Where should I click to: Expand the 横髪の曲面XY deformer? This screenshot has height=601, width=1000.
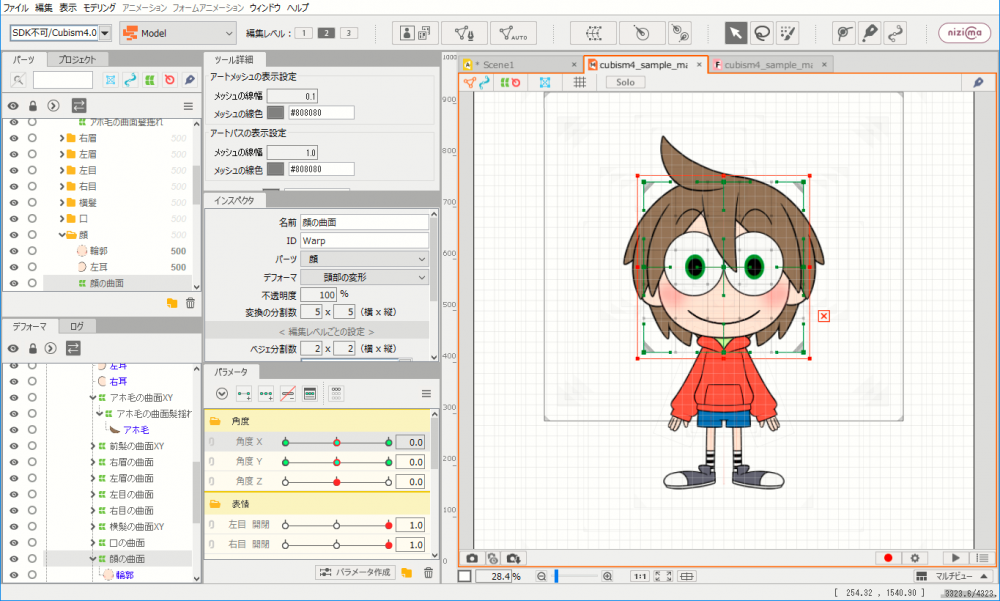tap(92, 526)
